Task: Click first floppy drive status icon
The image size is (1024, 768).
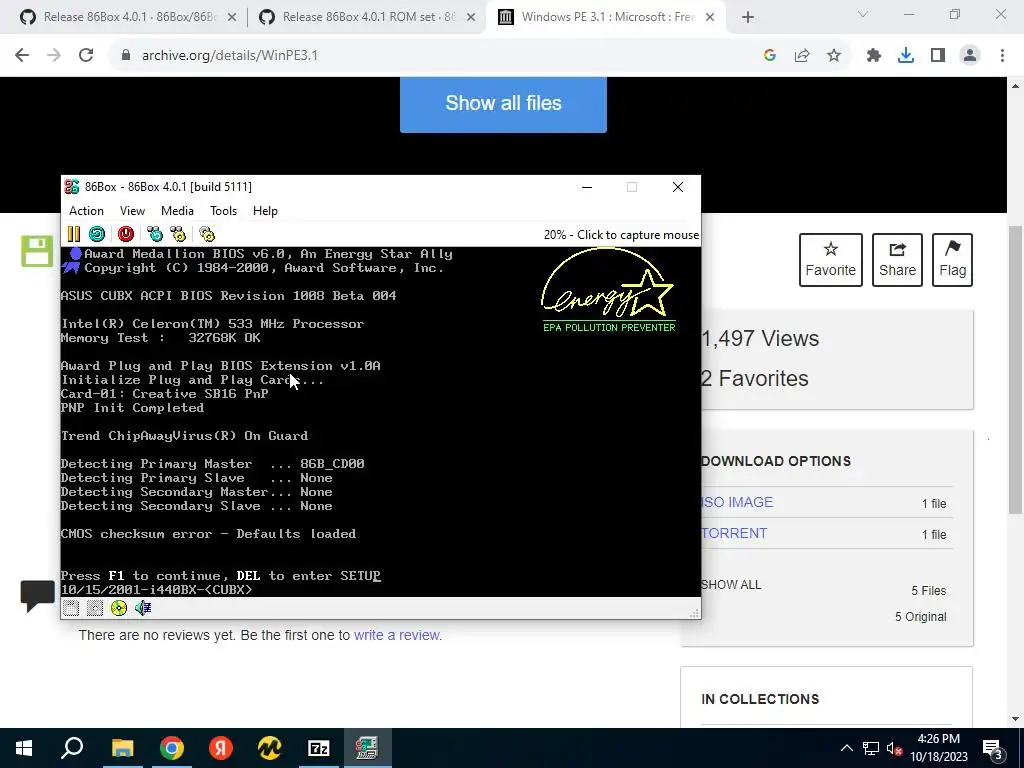Action: coord(71,608)
